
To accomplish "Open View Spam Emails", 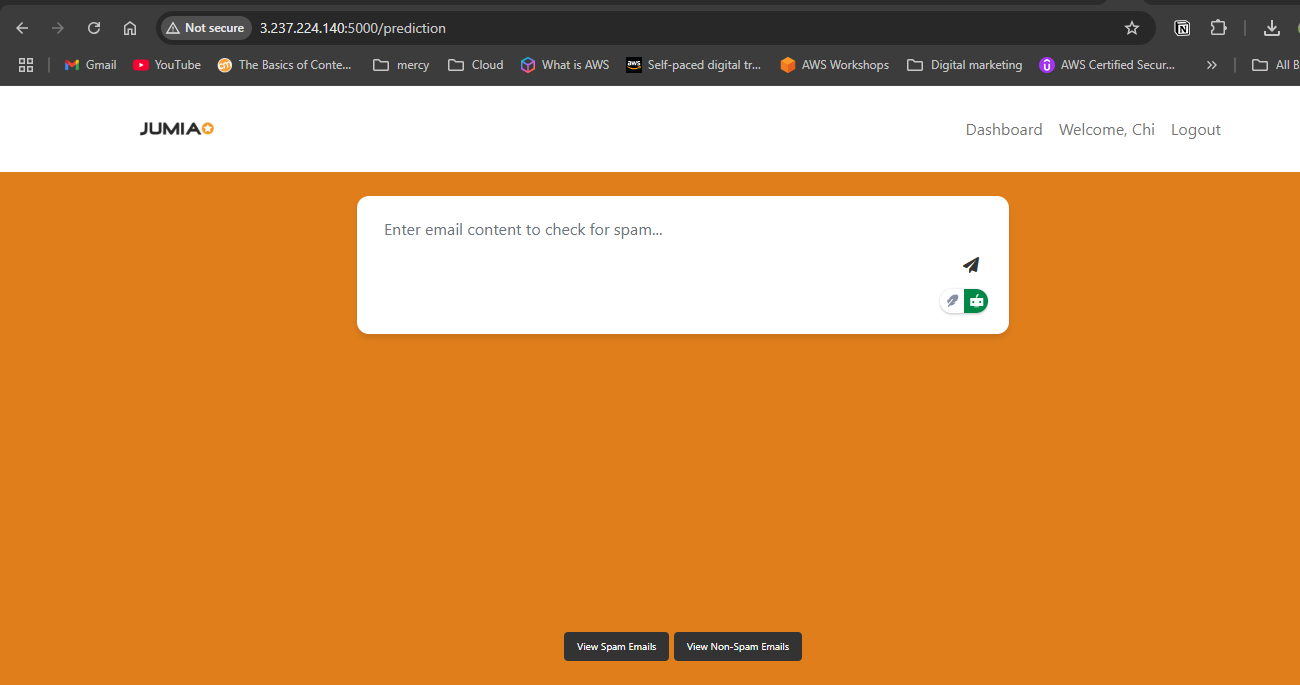I will coord(616,647).
